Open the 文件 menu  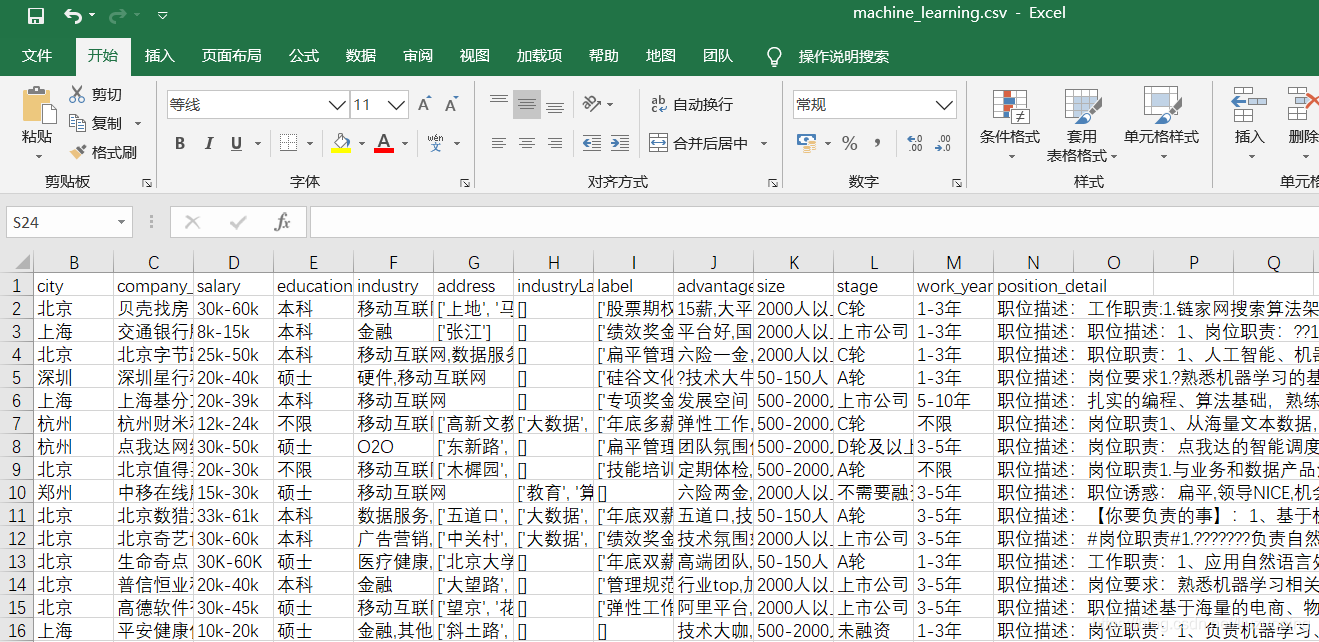(x=37, y=56)
